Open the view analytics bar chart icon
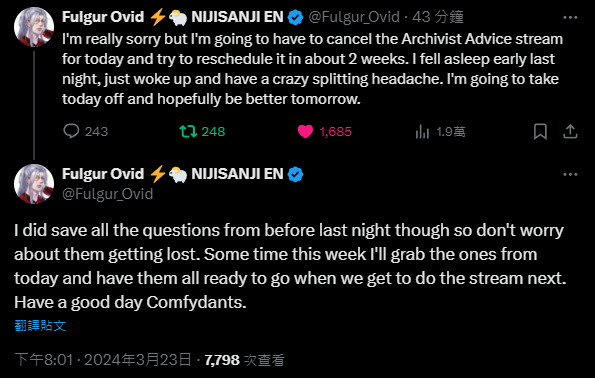Image resolution: width=595 pixels, height=378 pixels. coord(422,132)
